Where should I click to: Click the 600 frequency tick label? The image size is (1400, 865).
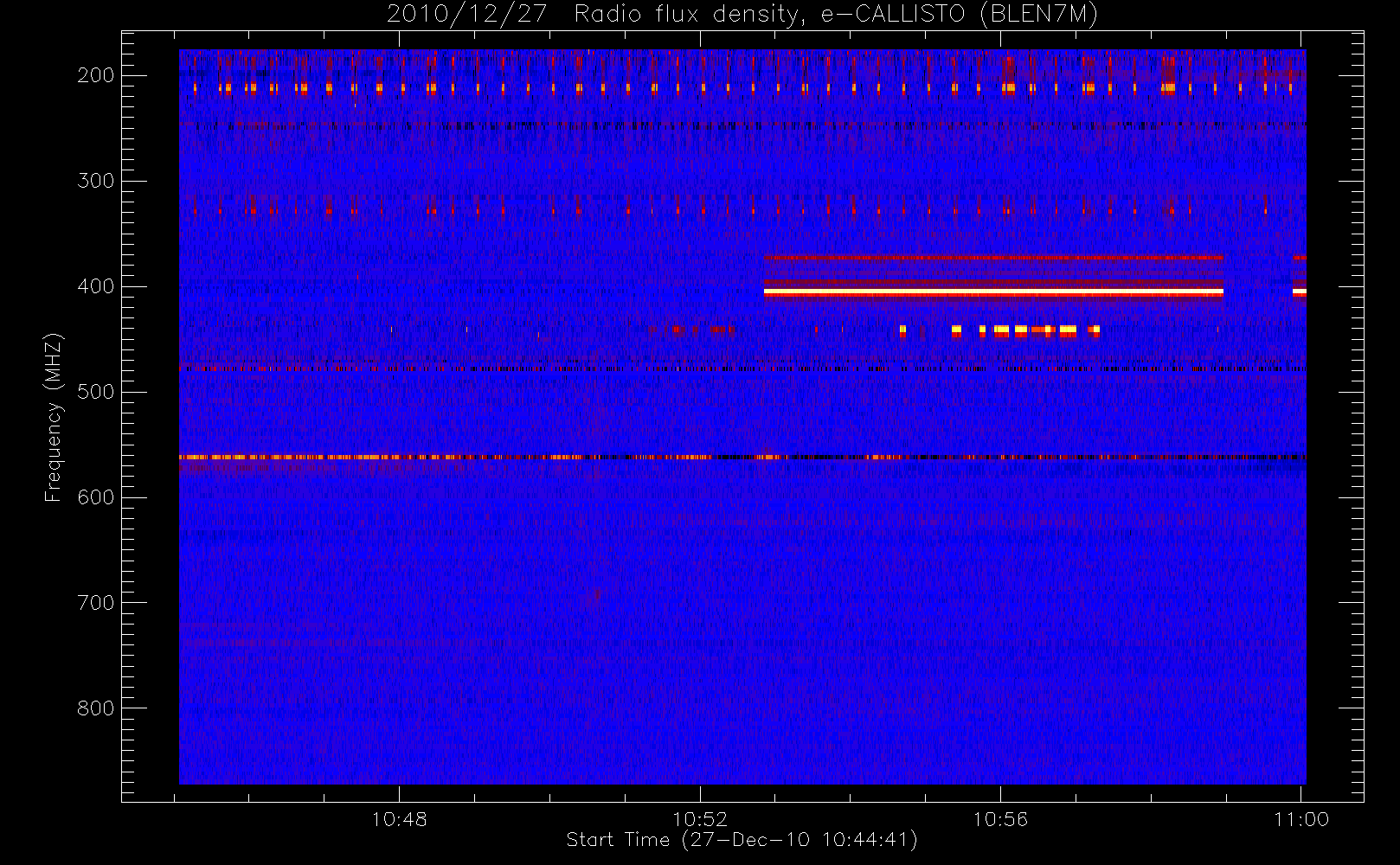96,497
